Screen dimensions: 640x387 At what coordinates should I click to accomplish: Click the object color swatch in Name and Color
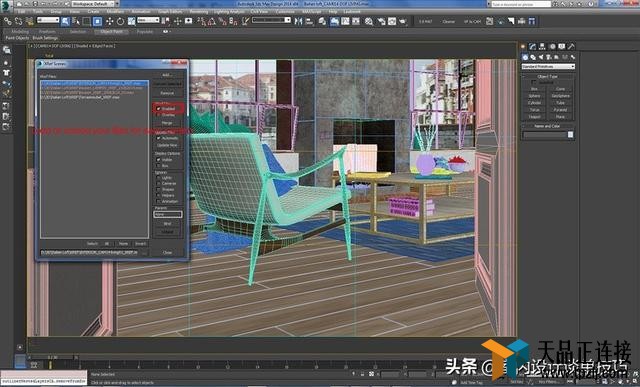570,135
